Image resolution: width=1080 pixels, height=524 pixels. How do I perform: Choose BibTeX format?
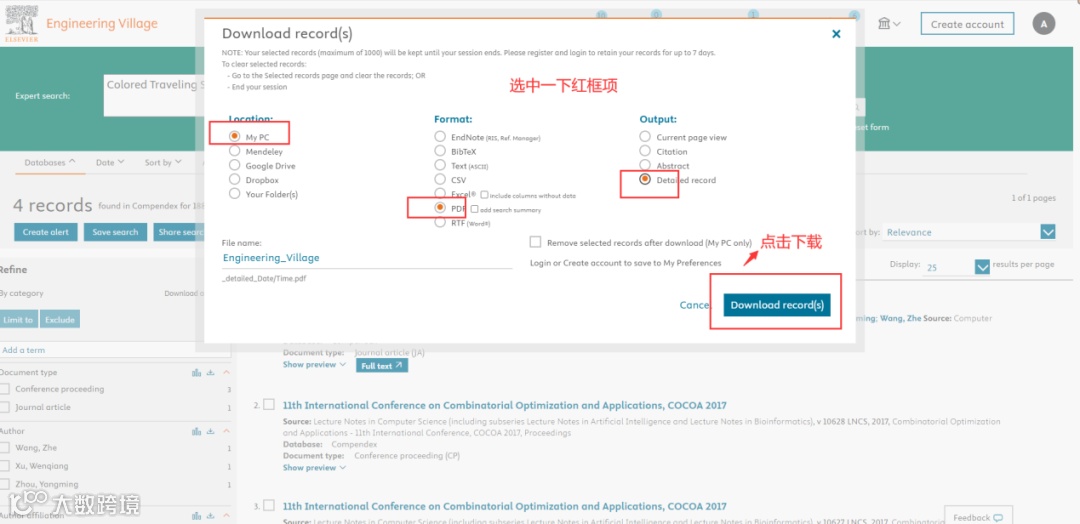click(x=439, y=151)
